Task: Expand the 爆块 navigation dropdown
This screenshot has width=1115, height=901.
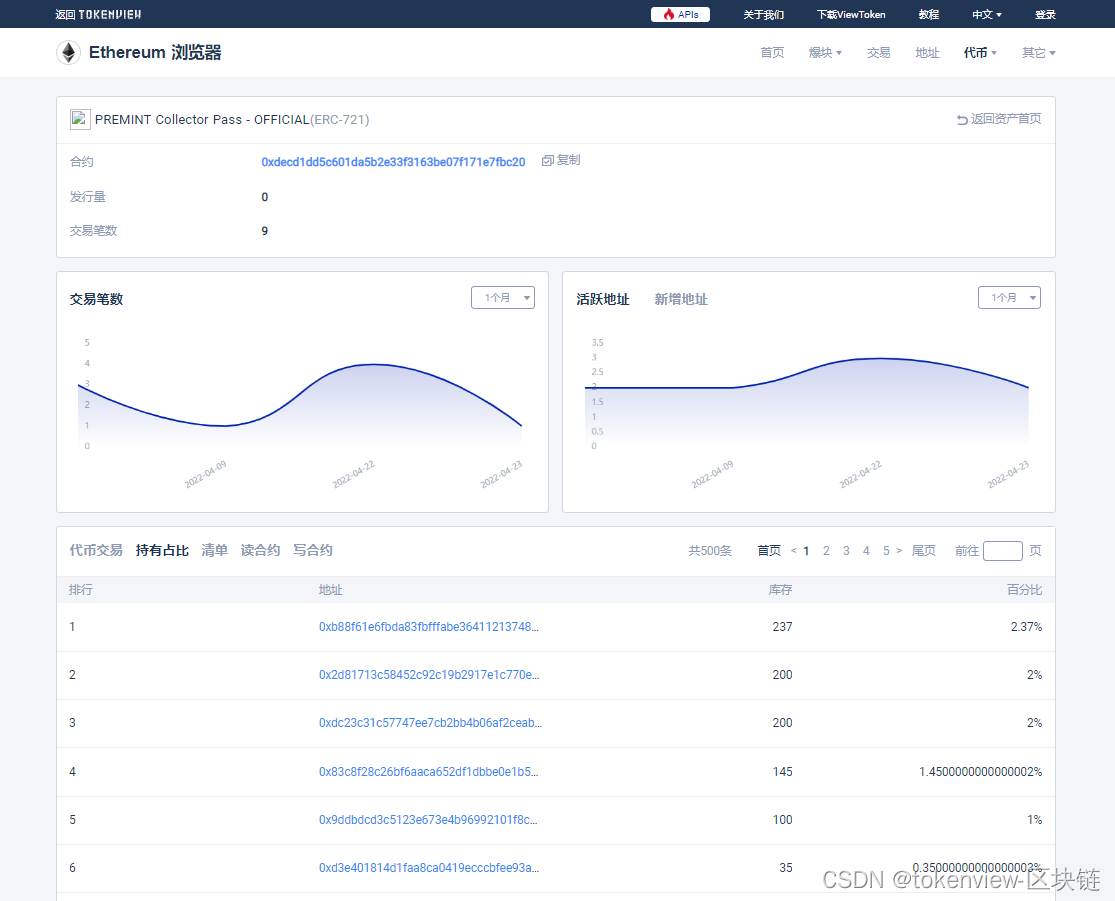Action: 825,53
